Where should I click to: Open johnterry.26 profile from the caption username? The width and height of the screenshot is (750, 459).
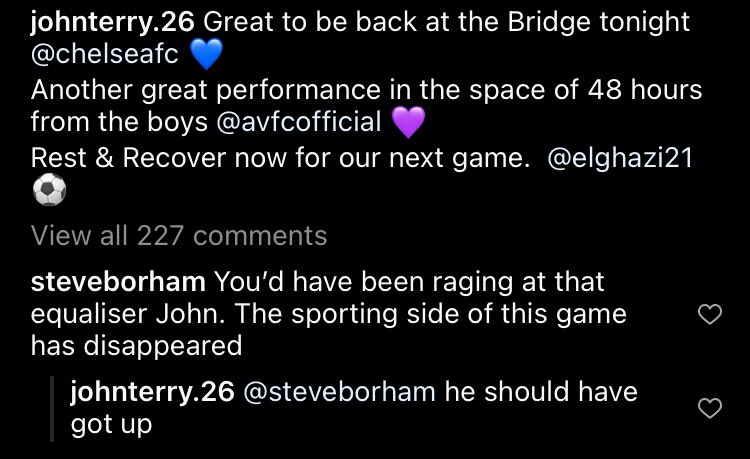click(113, 22)
